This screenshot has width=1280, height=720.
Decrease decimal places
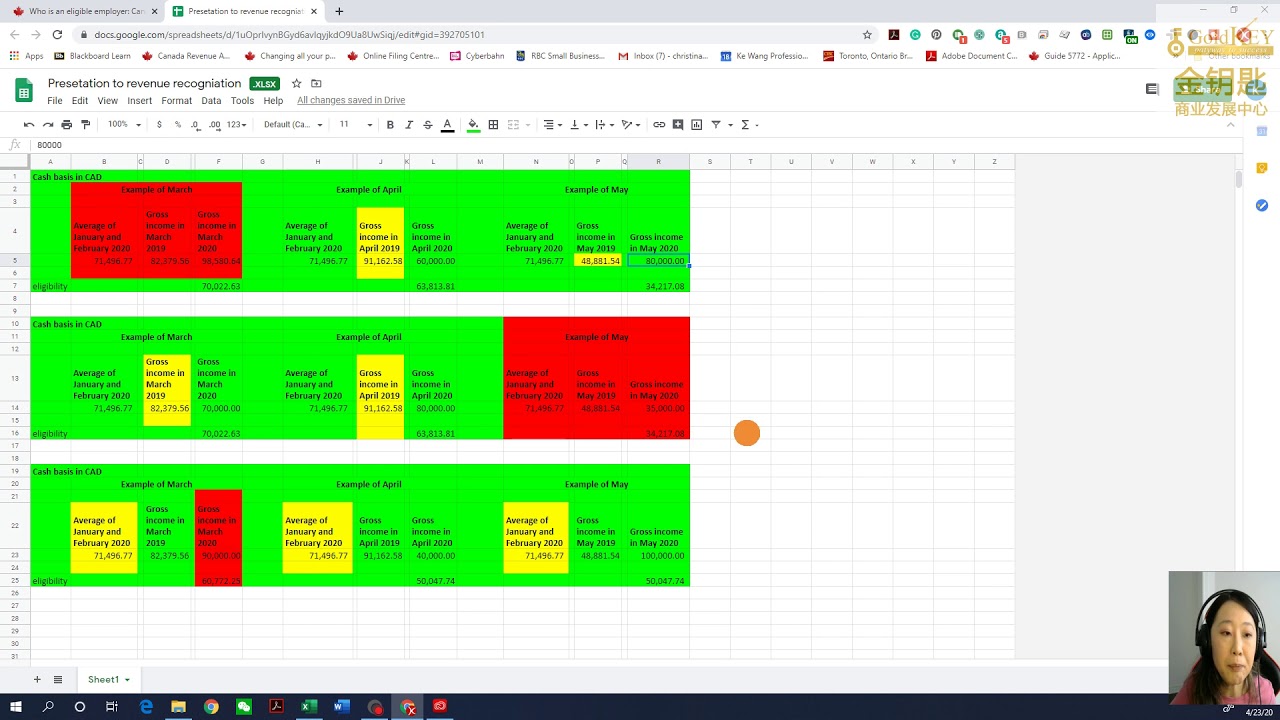196,125
